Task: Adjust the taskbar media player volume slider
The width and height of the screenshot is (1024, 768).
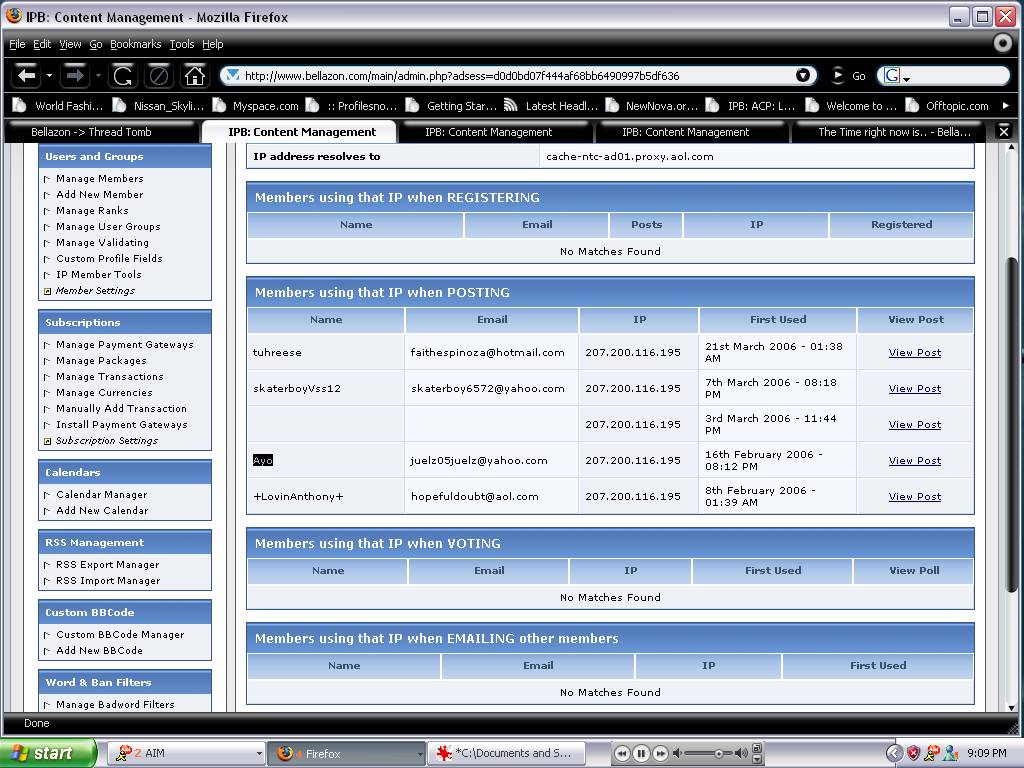Action: coord(717,753)
